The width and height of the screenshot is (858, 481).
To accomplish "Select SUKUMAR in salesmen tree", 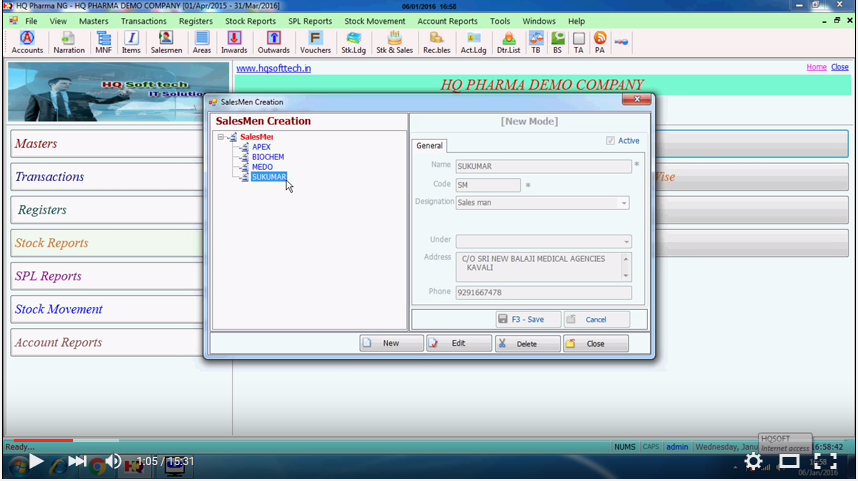I will pos(269,177).
